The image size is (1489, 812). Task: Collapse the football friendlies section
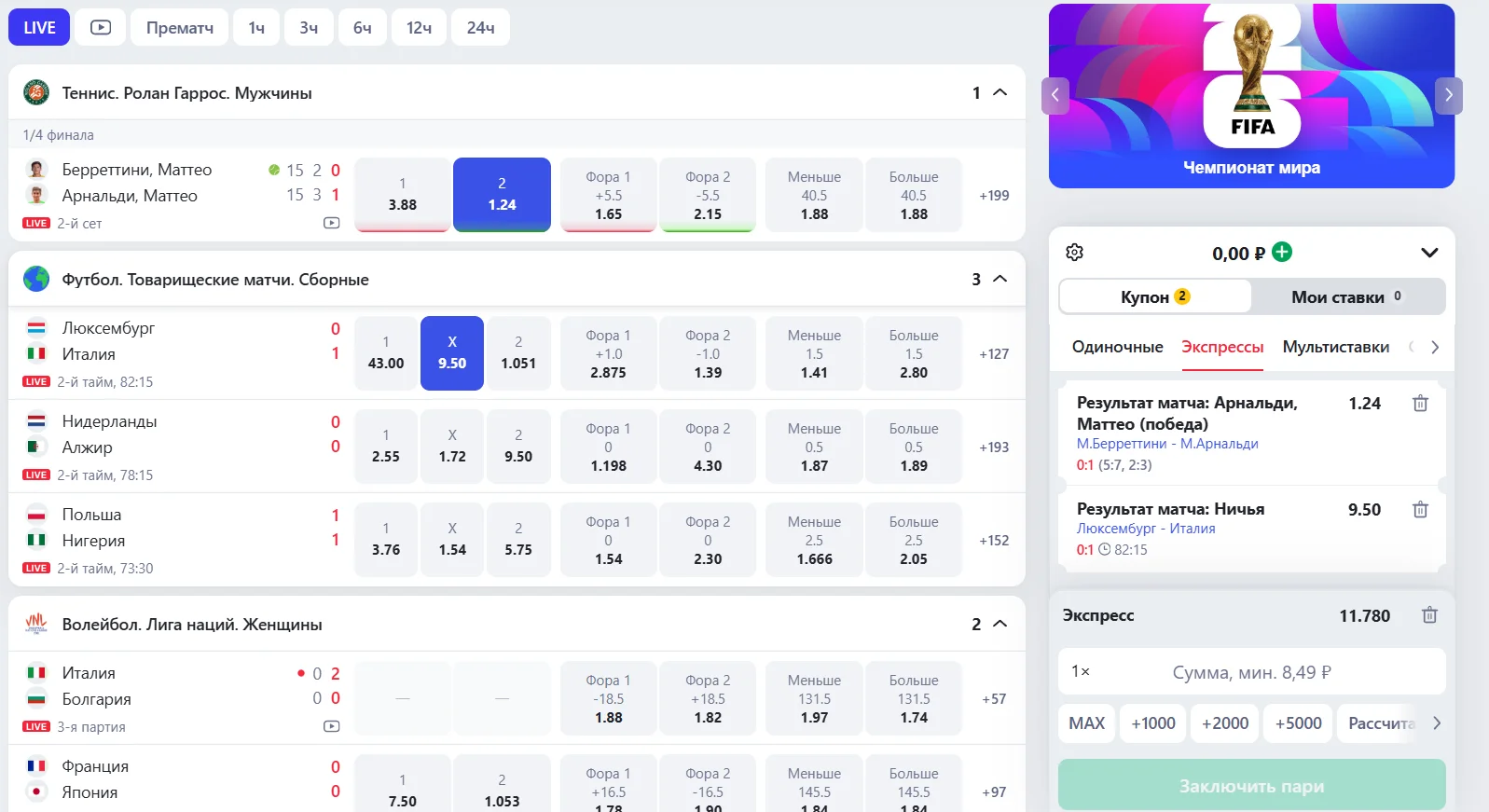click(1000, 279)
